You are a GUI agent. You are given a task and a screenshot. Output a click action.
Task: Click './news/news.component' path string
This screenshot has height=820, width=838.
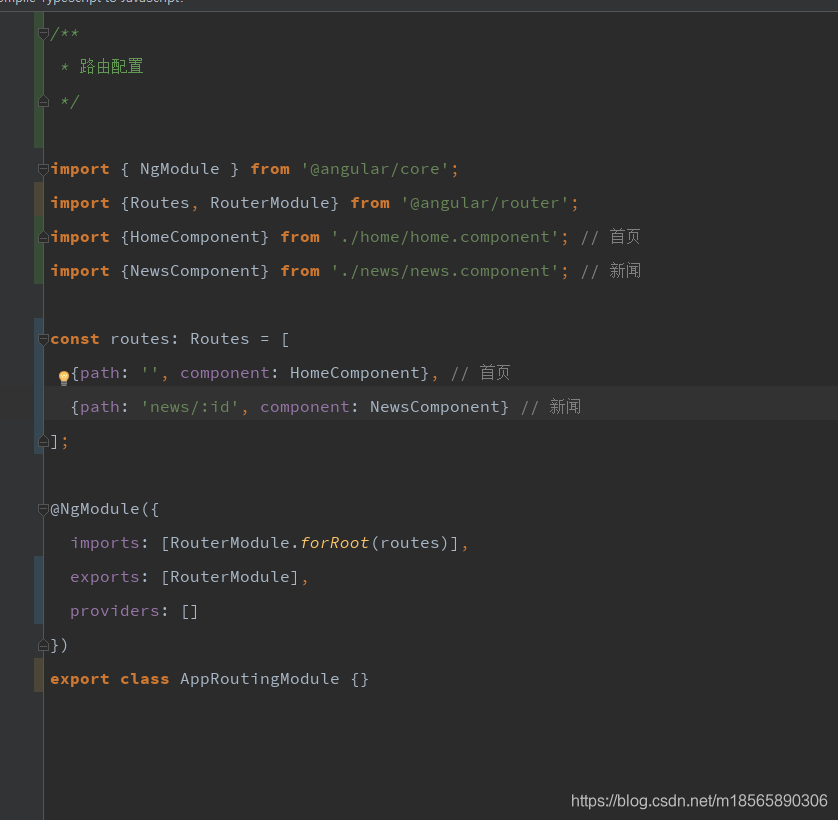pos(445,271)
